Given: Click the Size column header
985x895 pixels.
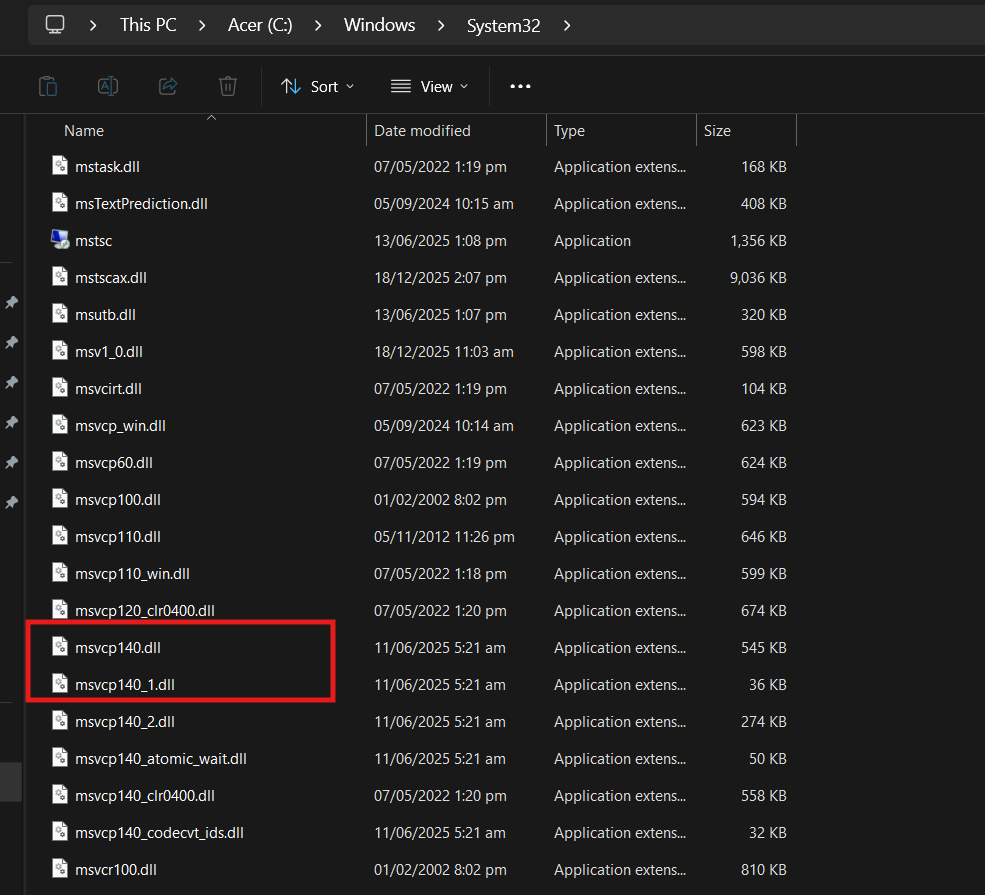Looking at the screenshot, I should click(717, 131).
